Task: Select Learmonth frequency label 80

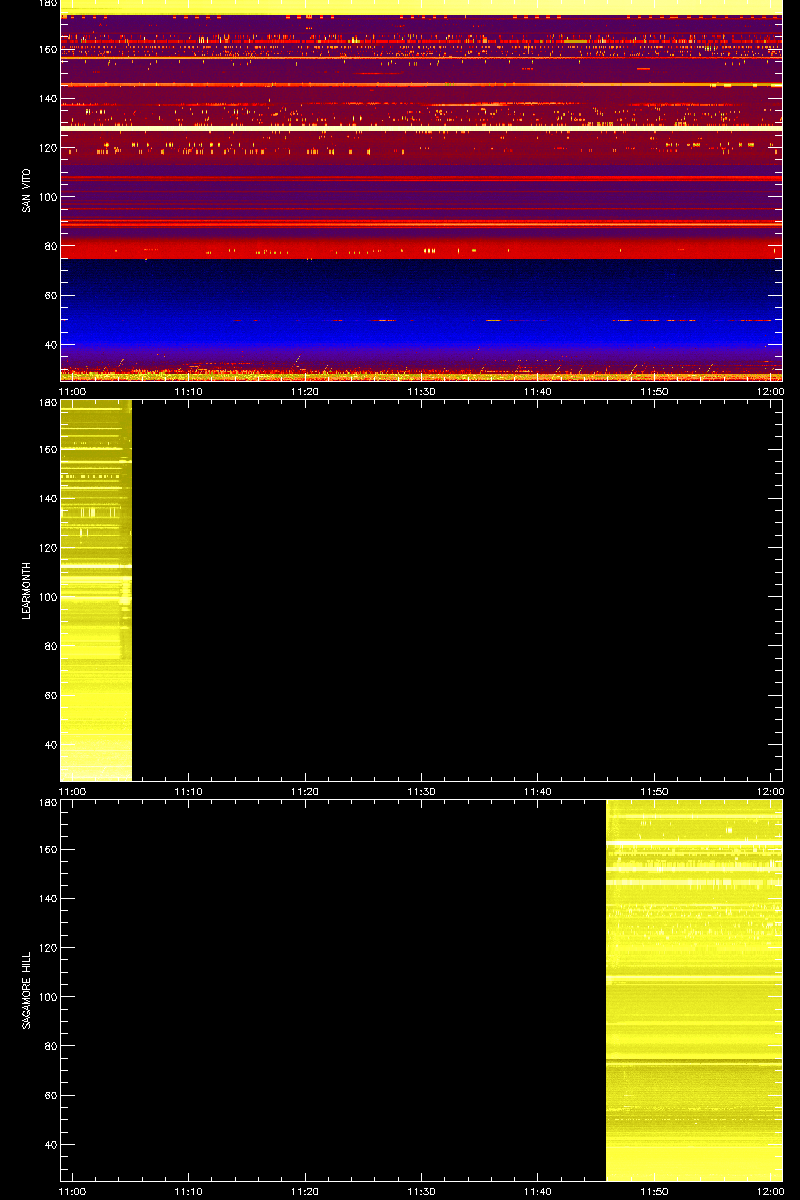Action: coord(49,646)
